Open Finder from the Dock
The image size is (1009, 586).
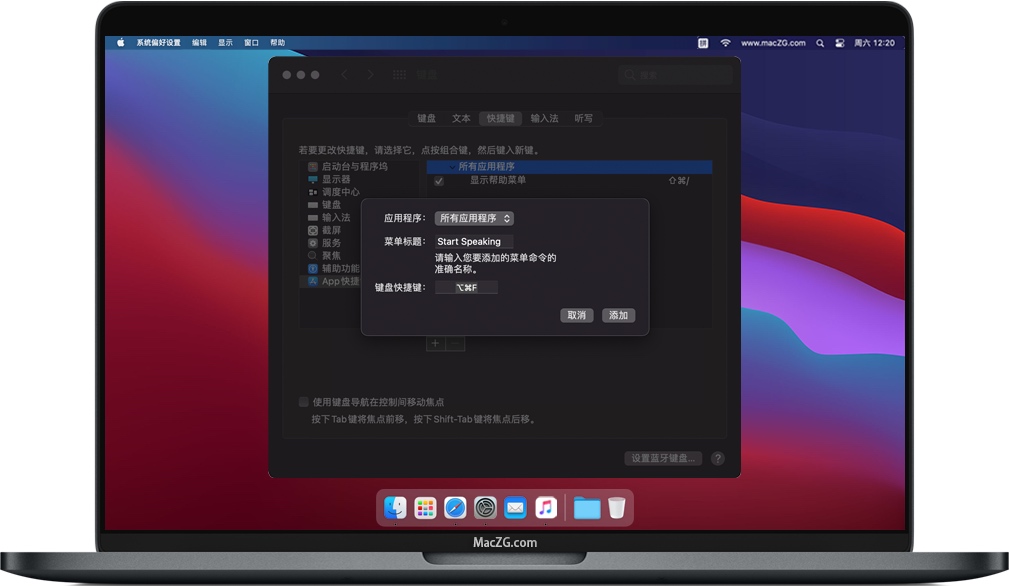[x=395, y=508]
